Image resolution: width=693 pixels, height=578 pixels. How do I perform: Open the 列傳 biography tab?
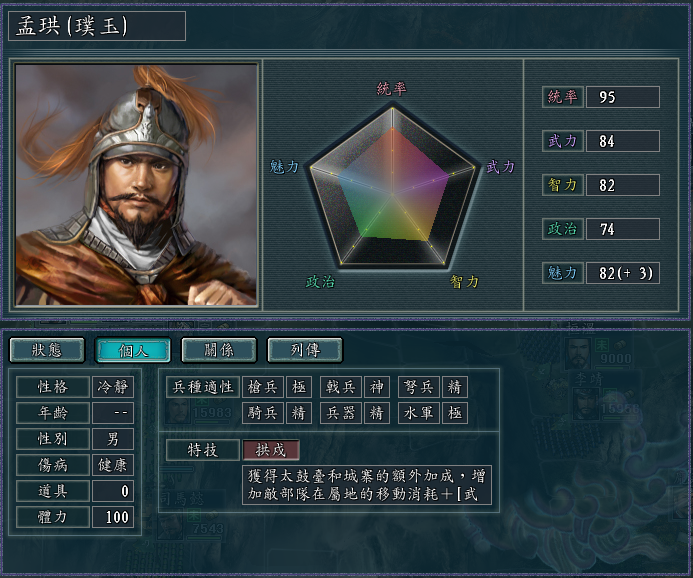coord(305,349)
